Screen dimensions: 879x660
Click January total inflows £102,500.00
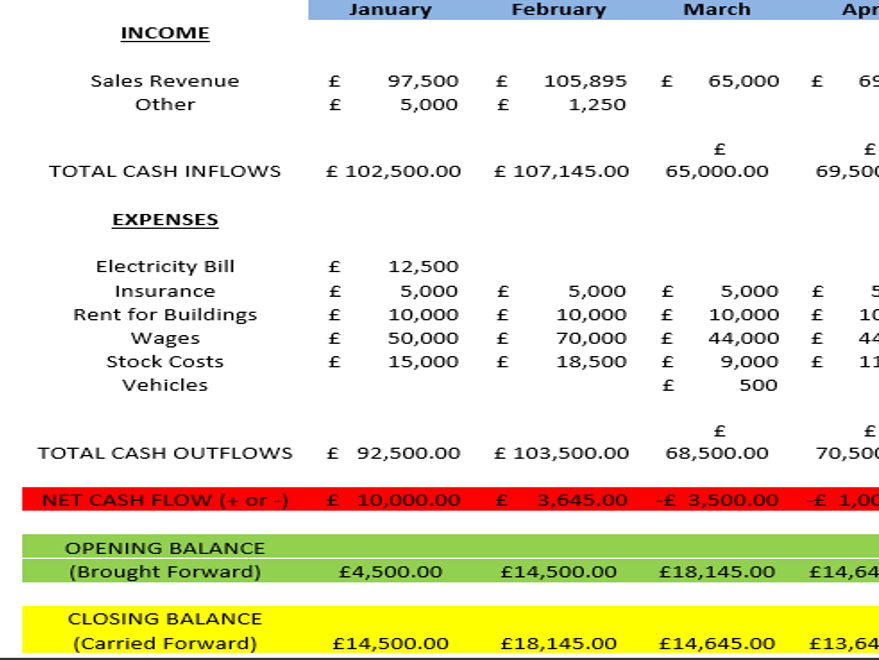point(394,171)
